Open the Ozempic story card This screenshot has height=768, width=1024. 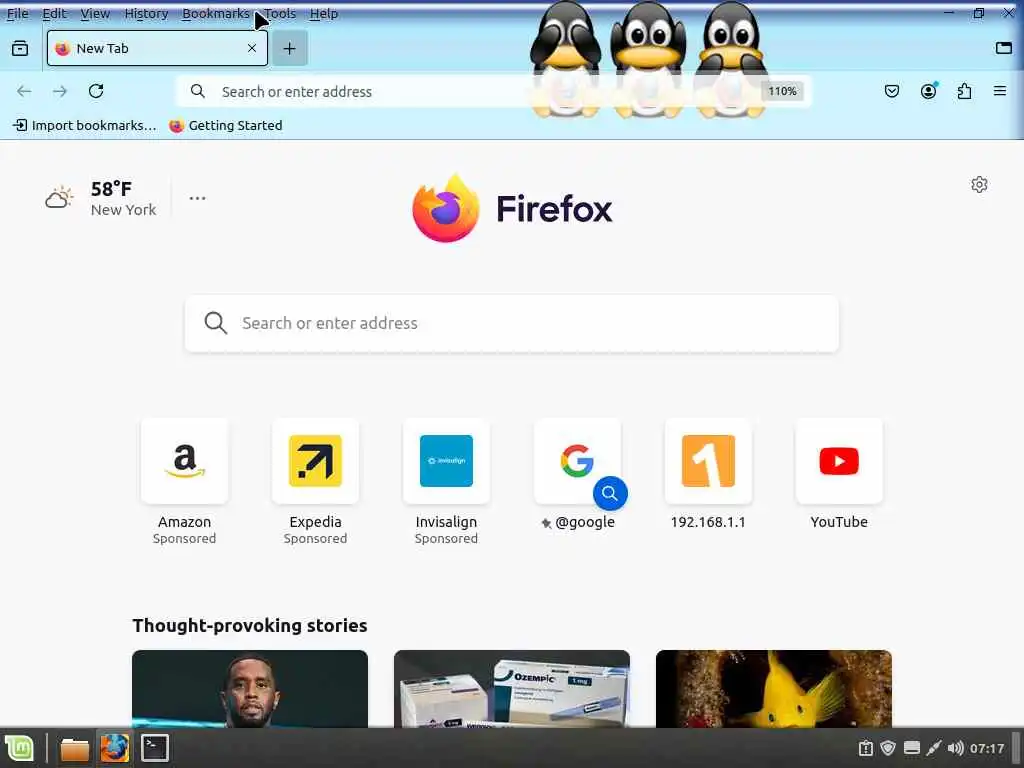point(512,688)
